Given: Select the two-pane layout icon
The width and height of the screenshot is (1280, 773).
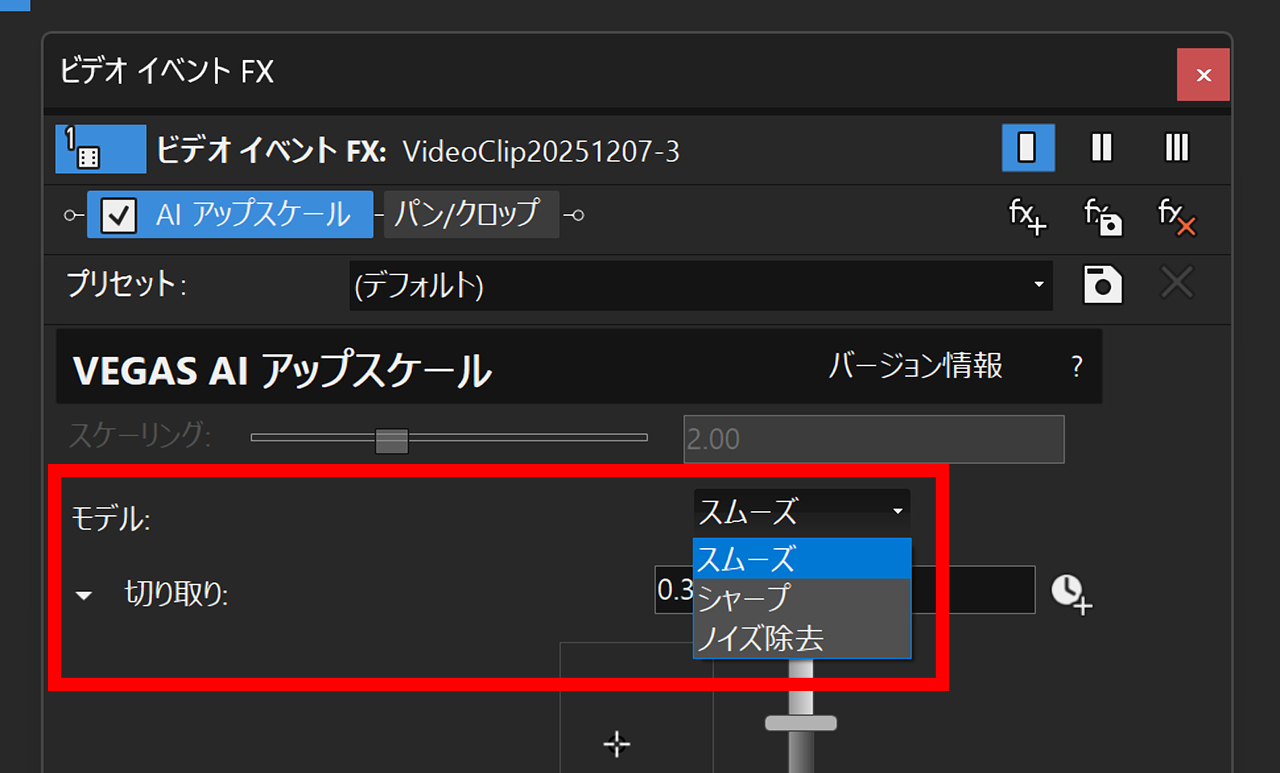Looking at the screenshot, I should pyautogui.click(x=1100, y=147).
